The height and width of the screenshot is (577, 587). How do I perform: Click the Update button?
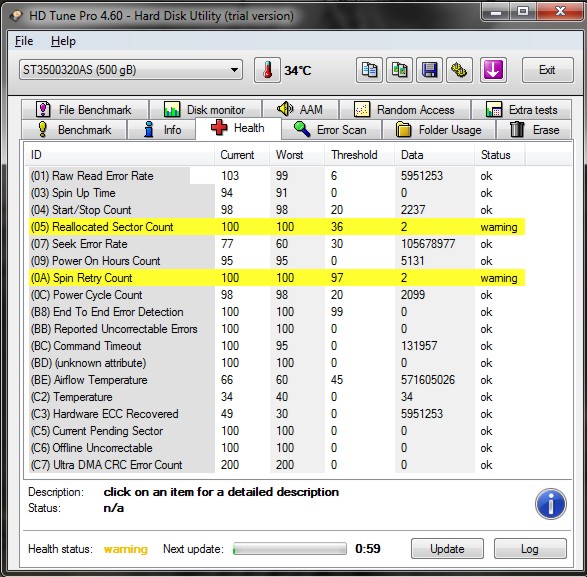pyautogui.click(x=447, y=549)
